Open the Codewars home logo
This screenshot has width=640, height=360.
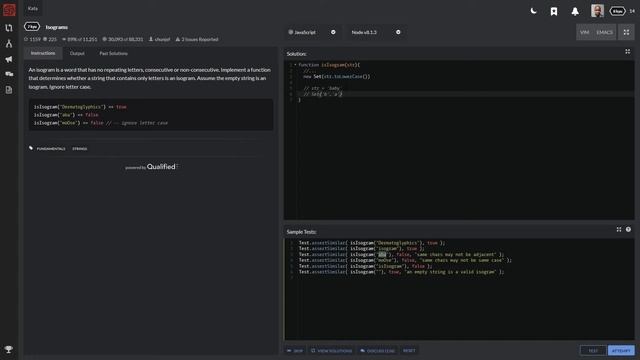[x=9, y=10]
